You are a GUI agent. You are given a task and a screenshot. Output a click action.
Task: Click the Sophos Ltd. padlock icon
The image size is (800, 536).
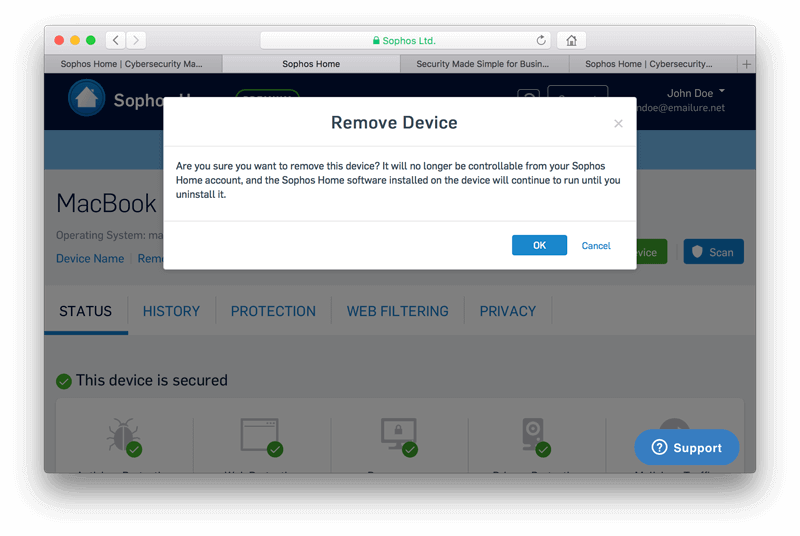376,40
